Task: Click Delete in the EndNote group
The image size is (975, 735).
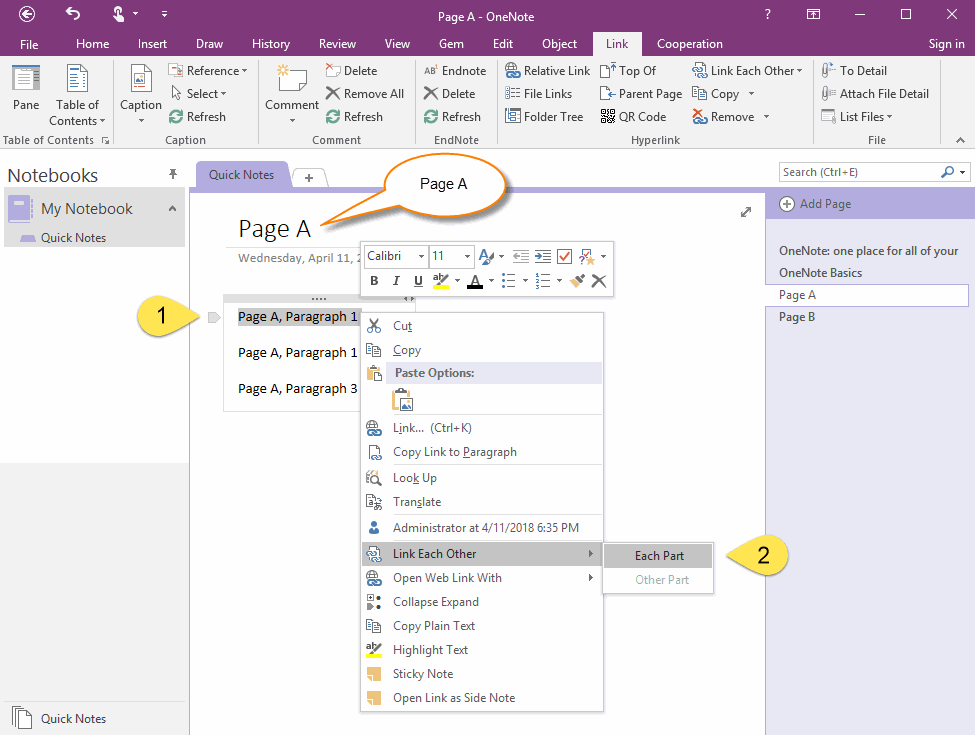Action: pyautogui.click(x=450, y=94)
